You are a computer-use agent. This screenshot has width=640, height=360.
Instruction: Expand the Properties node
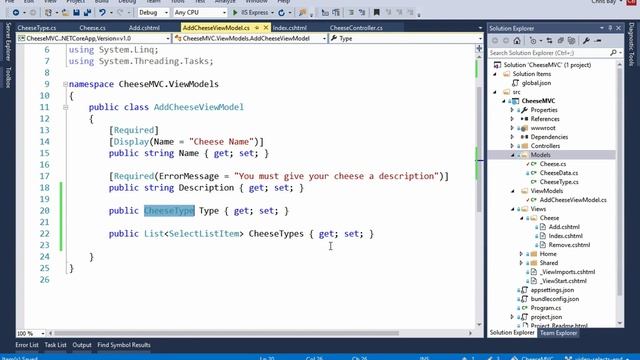click(513, 110)
